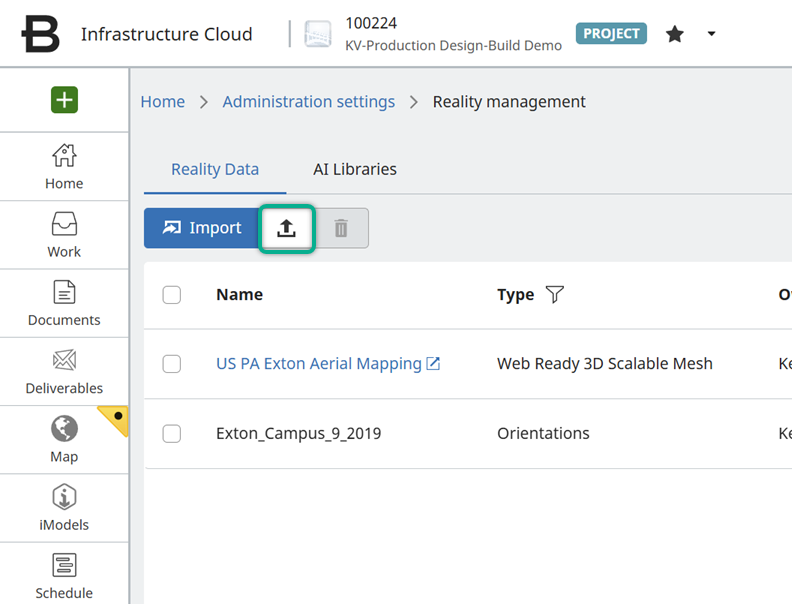Image resolution: width=792 pixels, height=604 pixels.
Task: Expand the dropdown arrow beside the star
Action: click(x=711, y=34)
